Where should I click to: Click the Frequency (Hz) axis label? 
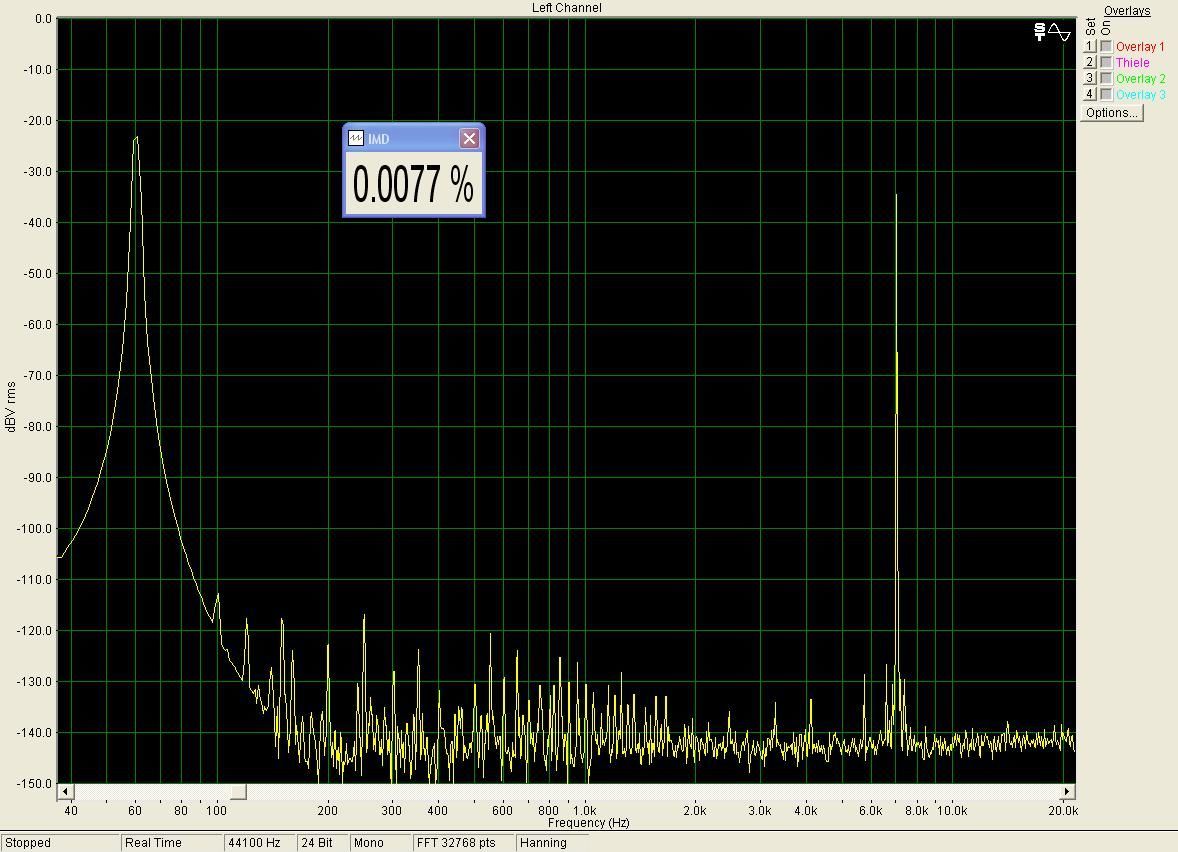pyautogui.click(x=588, y=823)
